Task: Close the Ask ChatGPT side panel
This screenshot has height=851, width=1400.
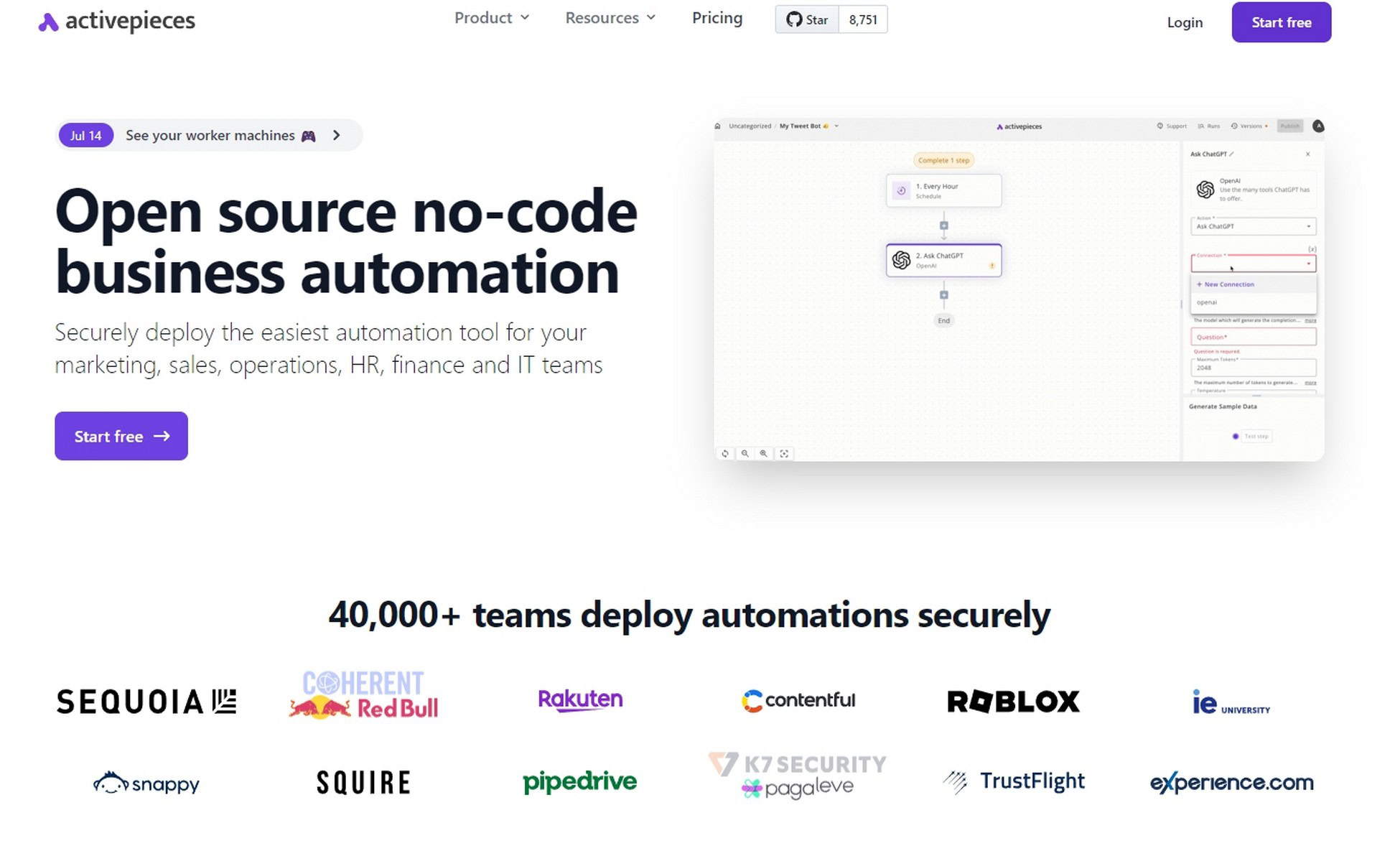Action: pyautogui.click(x=1307, y=154)
